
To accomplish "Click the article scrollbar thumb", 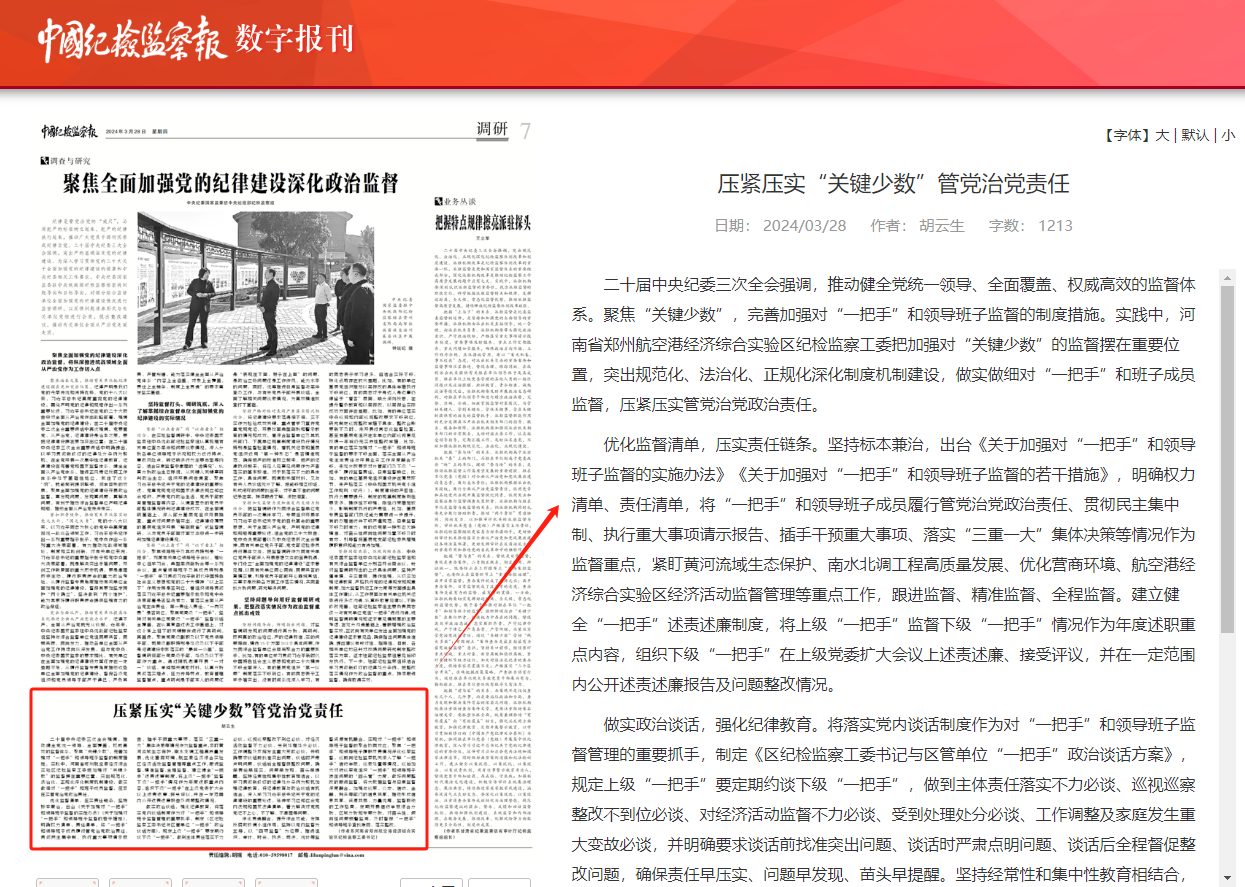I will pyautogui.click(x=1227, y=457).
